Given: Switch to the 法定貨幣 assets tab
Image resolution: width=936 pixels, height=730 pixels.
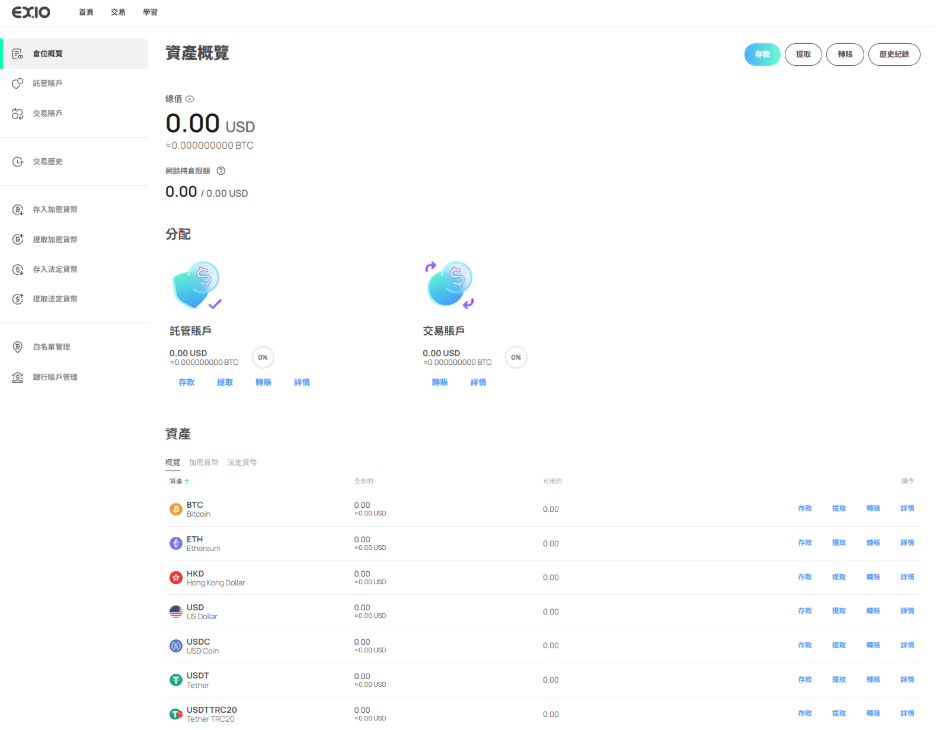Looking at the screenshot, I should point(242,463).
